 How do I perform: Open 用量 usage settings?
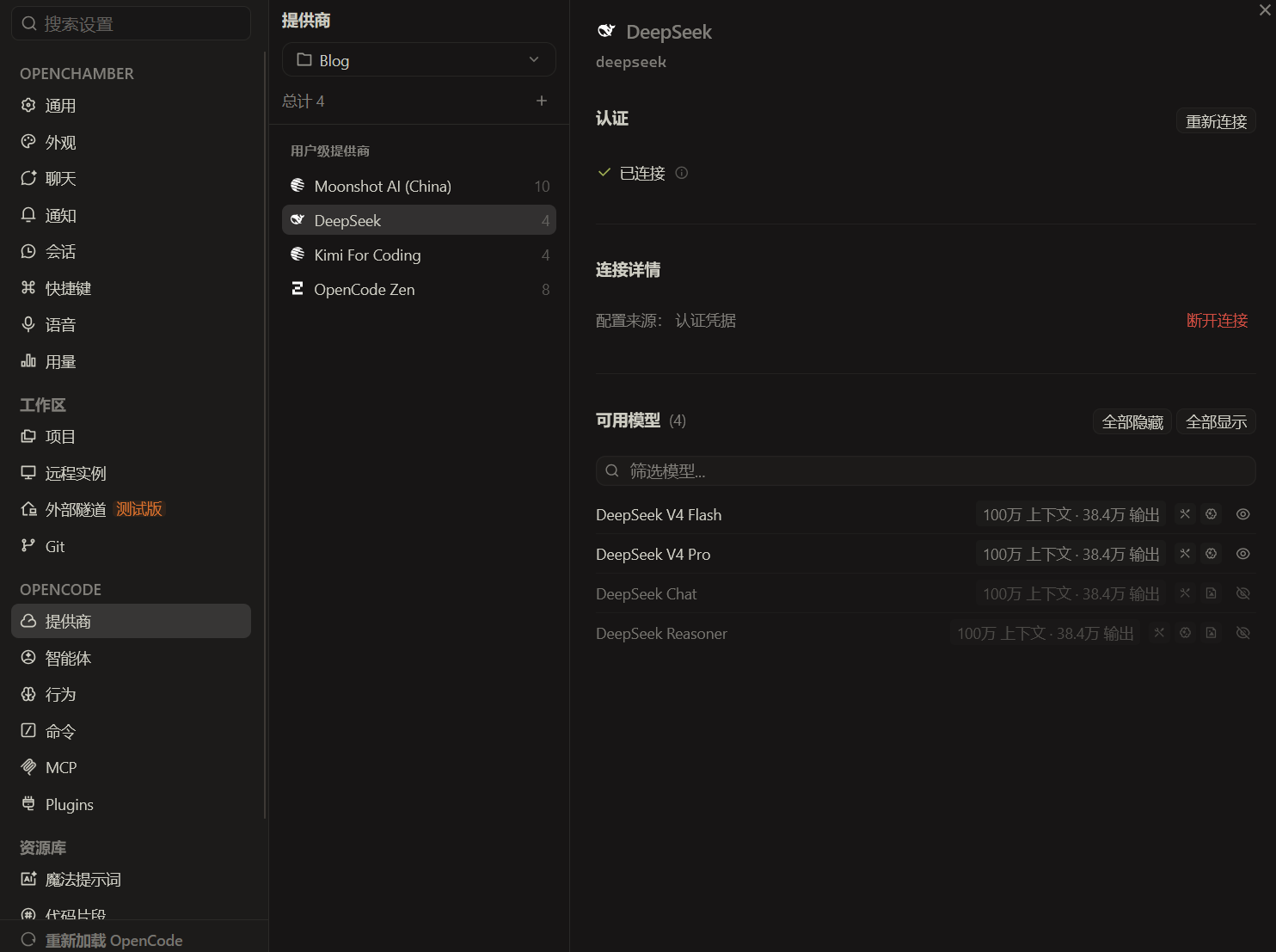131,361
